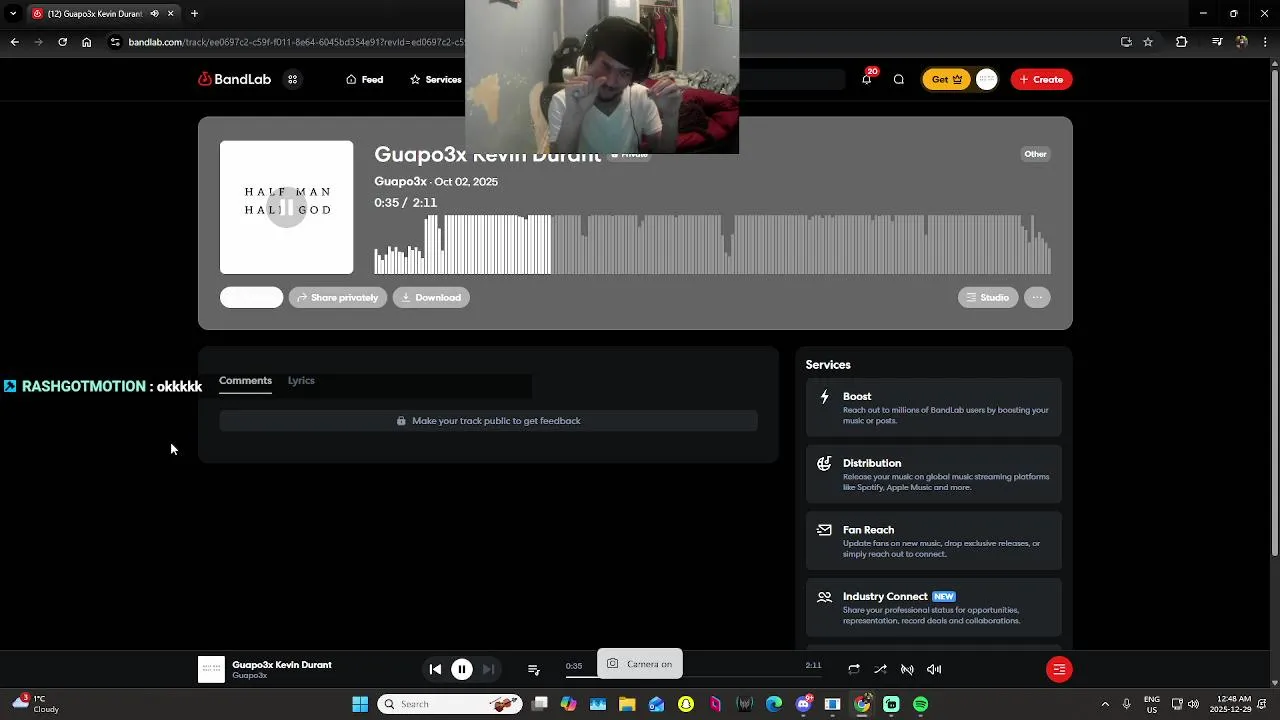Skip to previous track in player bar
The image size is (1280, 720).
coord(435,669)
